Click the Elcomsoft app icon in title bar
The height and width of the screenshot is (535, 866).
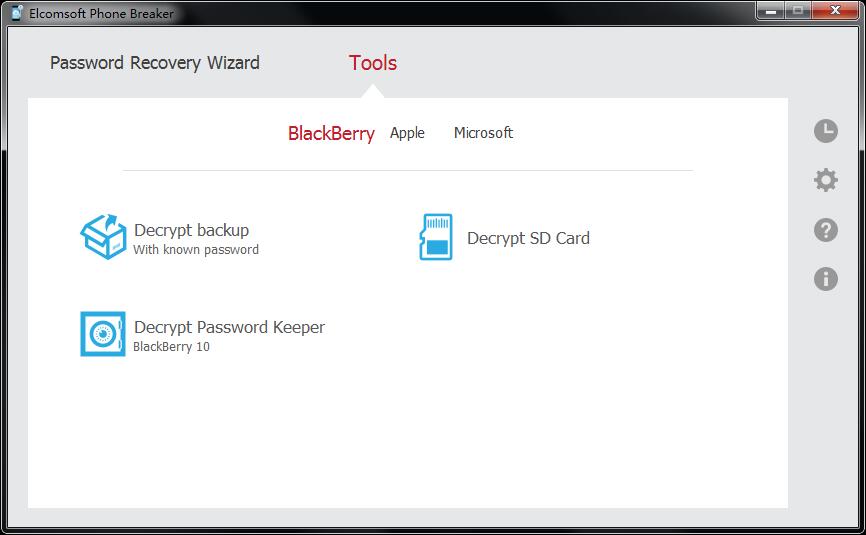[x=17, y=13]
